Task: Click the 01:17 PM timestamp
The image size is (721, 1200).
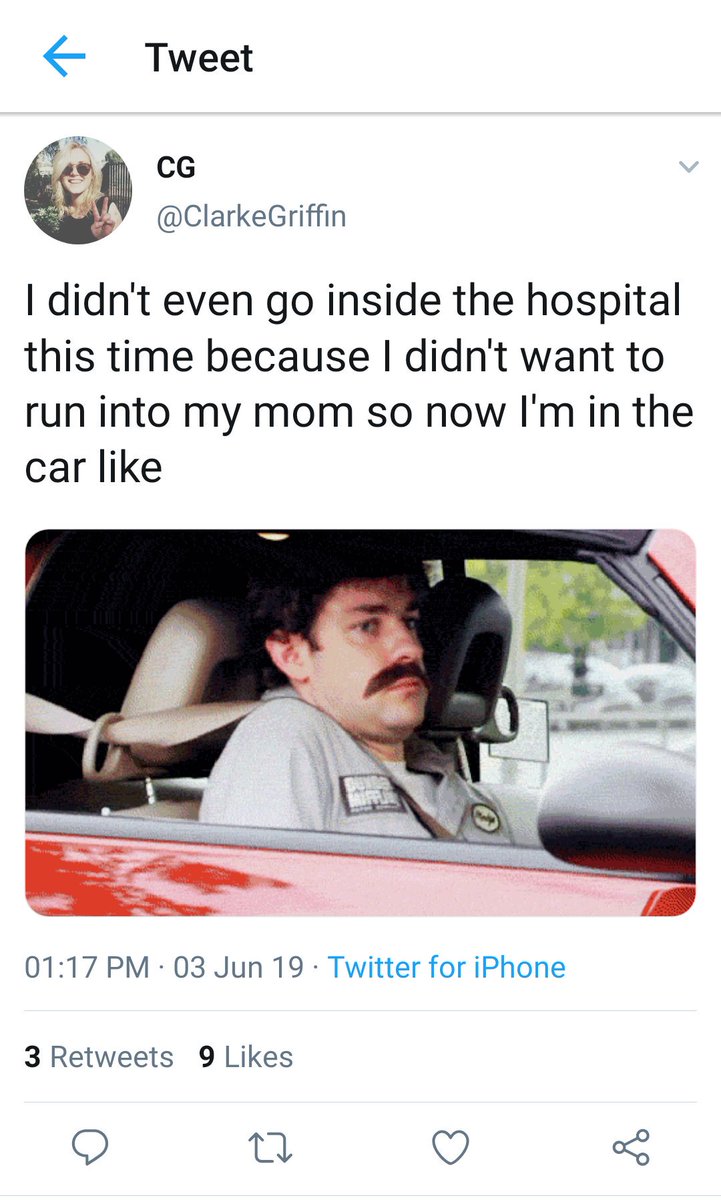Action: coord(88,967)
